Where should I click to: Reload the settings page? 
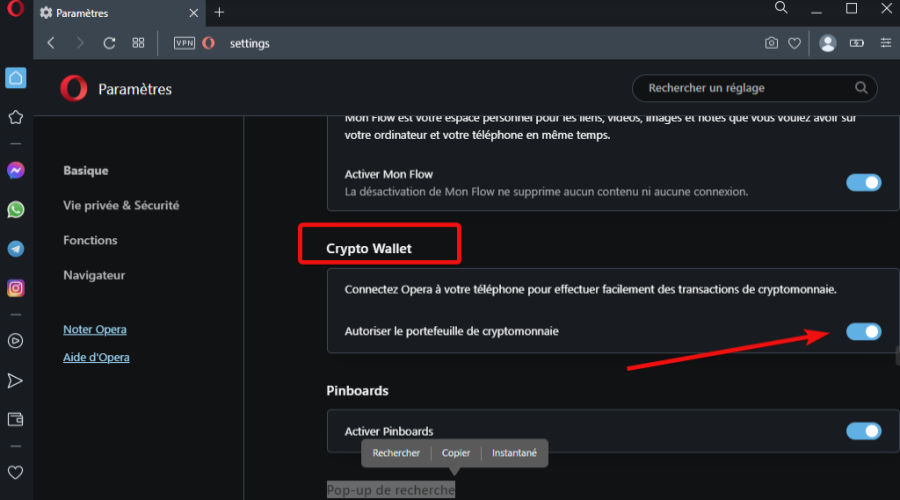point(109,43)
